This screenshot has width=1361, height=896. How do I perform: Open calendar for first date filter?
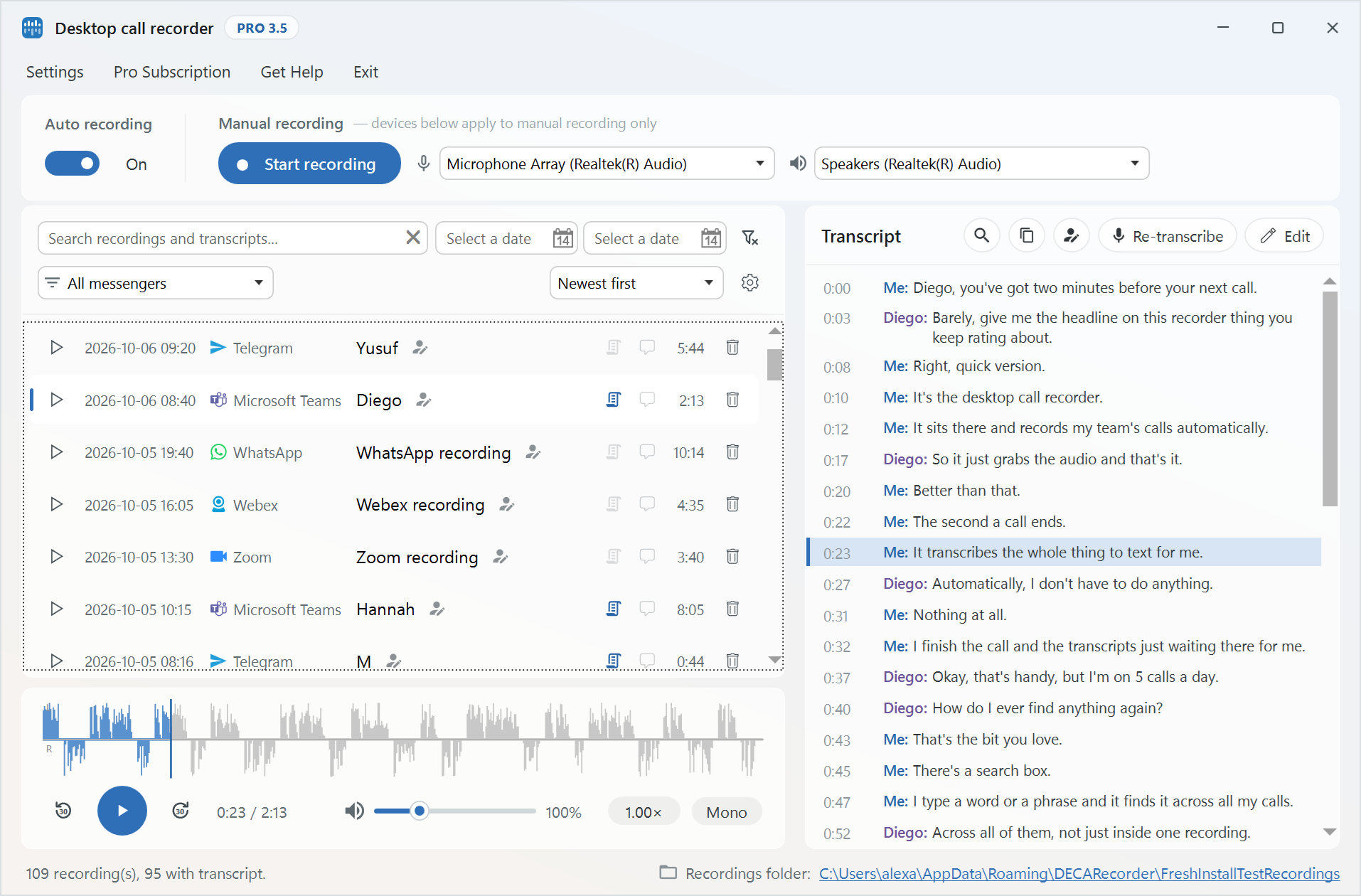(x=562, y=239)
